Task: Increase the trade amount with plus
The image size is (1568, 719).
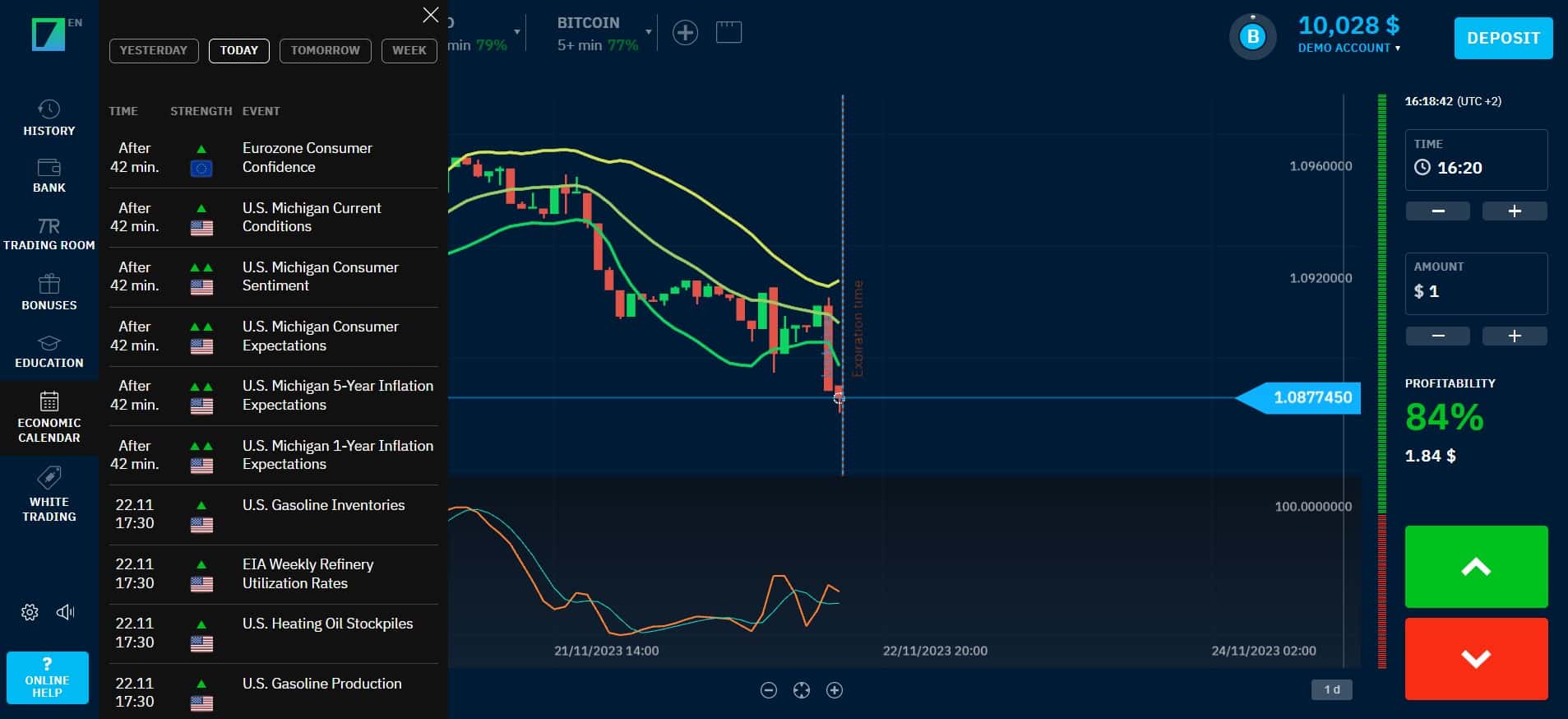Action: pyautogui.click(x=1514, y=336)
